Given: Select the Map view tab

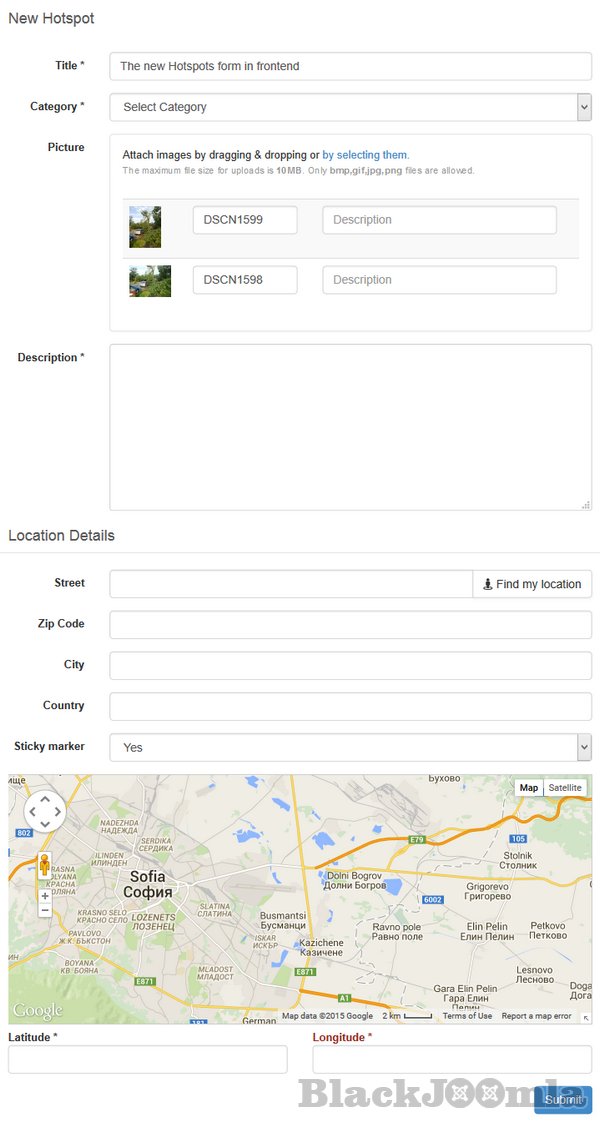Looking at the screenshot, I should pos(529,788).
